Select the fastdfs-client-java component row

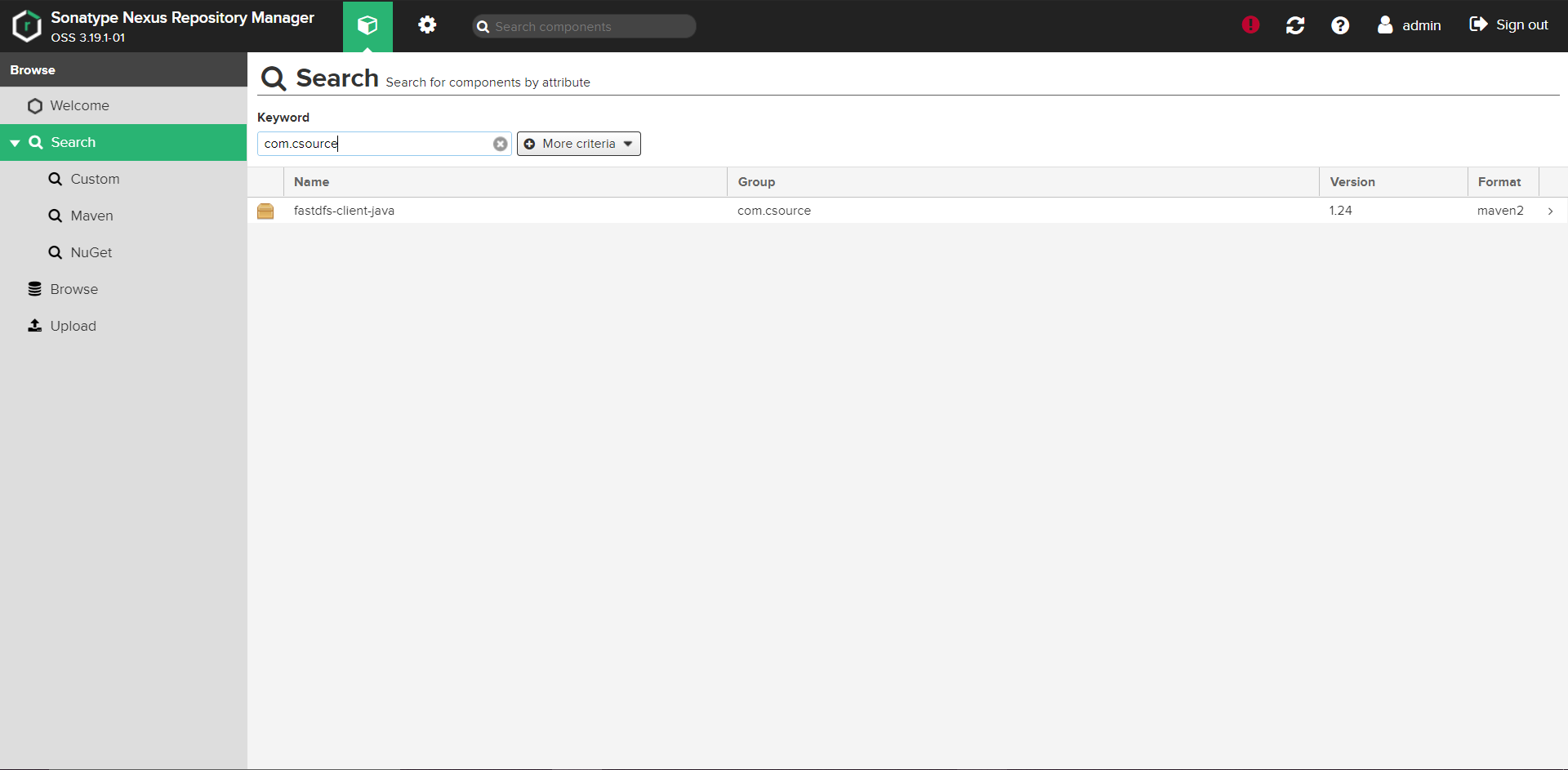[907, 211]
